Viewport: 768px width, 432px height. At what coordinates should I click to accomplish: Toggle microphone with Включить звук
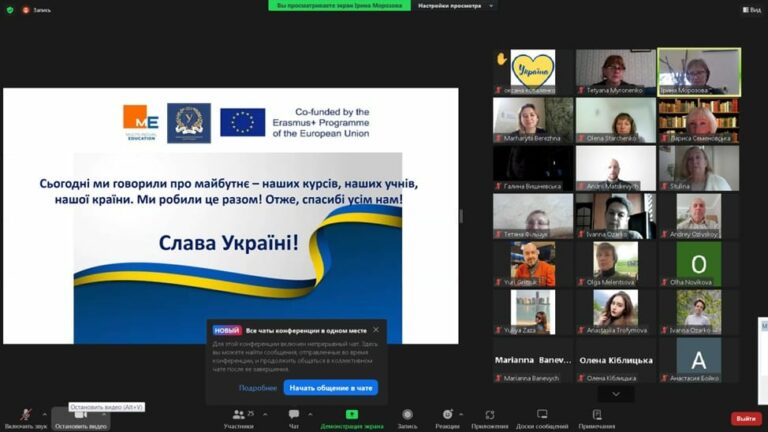(x=25, y=419)
